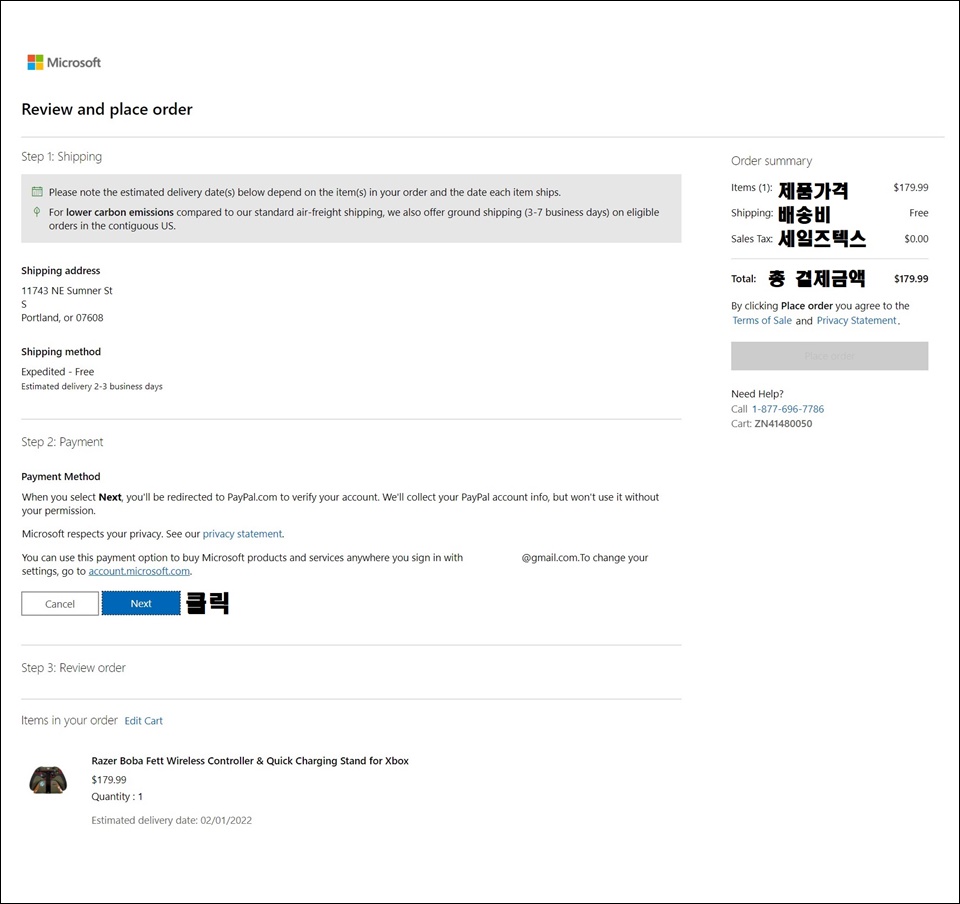Go to account.microsoft.com link

[139, 571]
